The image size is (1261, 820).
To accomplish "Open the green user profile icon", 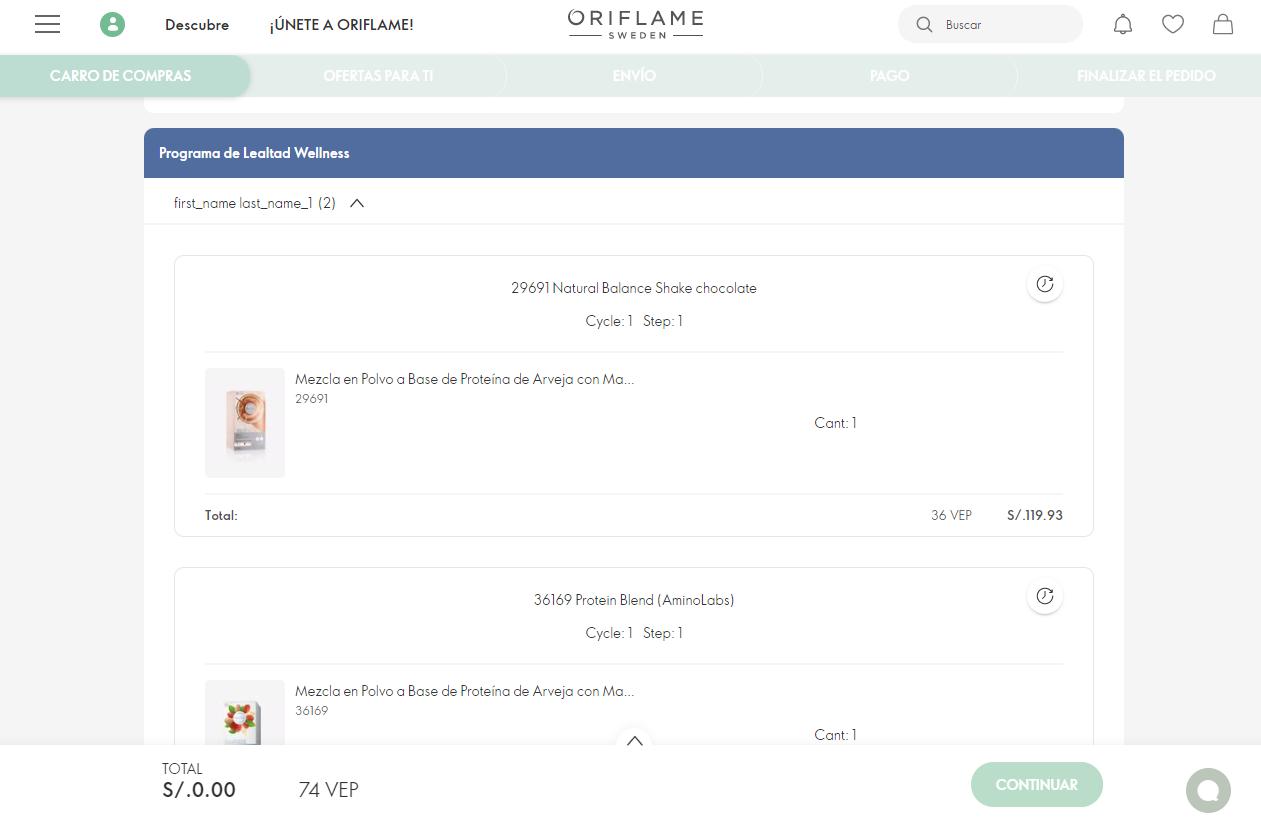I will (112, 25).
